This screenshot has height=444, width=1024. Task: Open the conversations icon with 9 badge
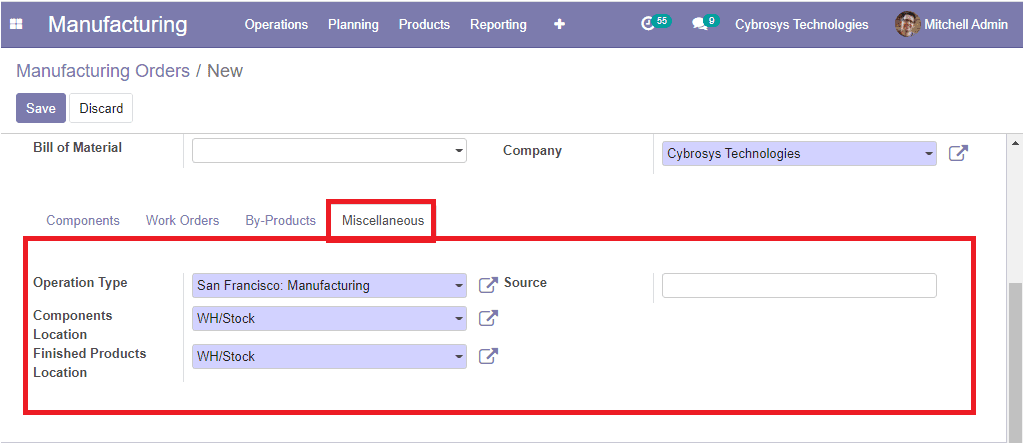[705, 24]
